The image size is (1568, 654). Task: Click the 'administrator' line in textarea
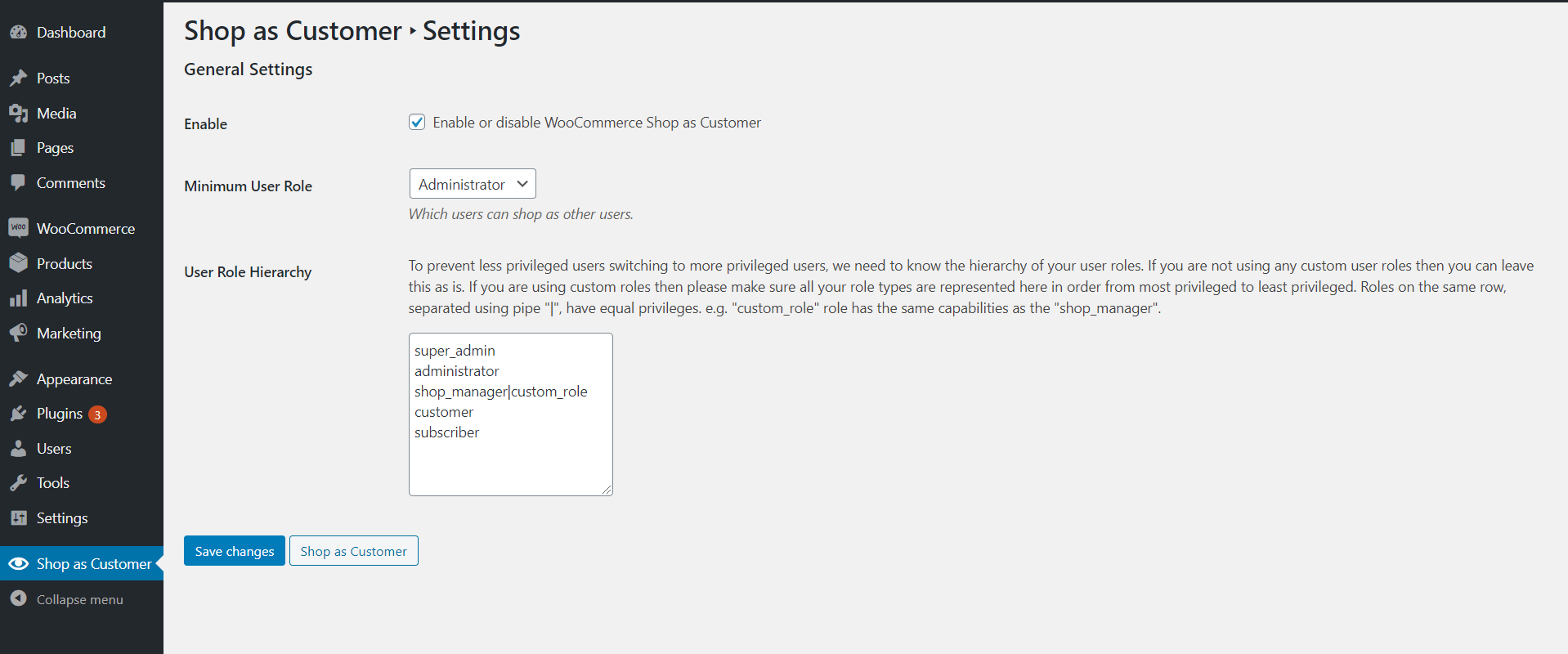(x=456, y=371)
